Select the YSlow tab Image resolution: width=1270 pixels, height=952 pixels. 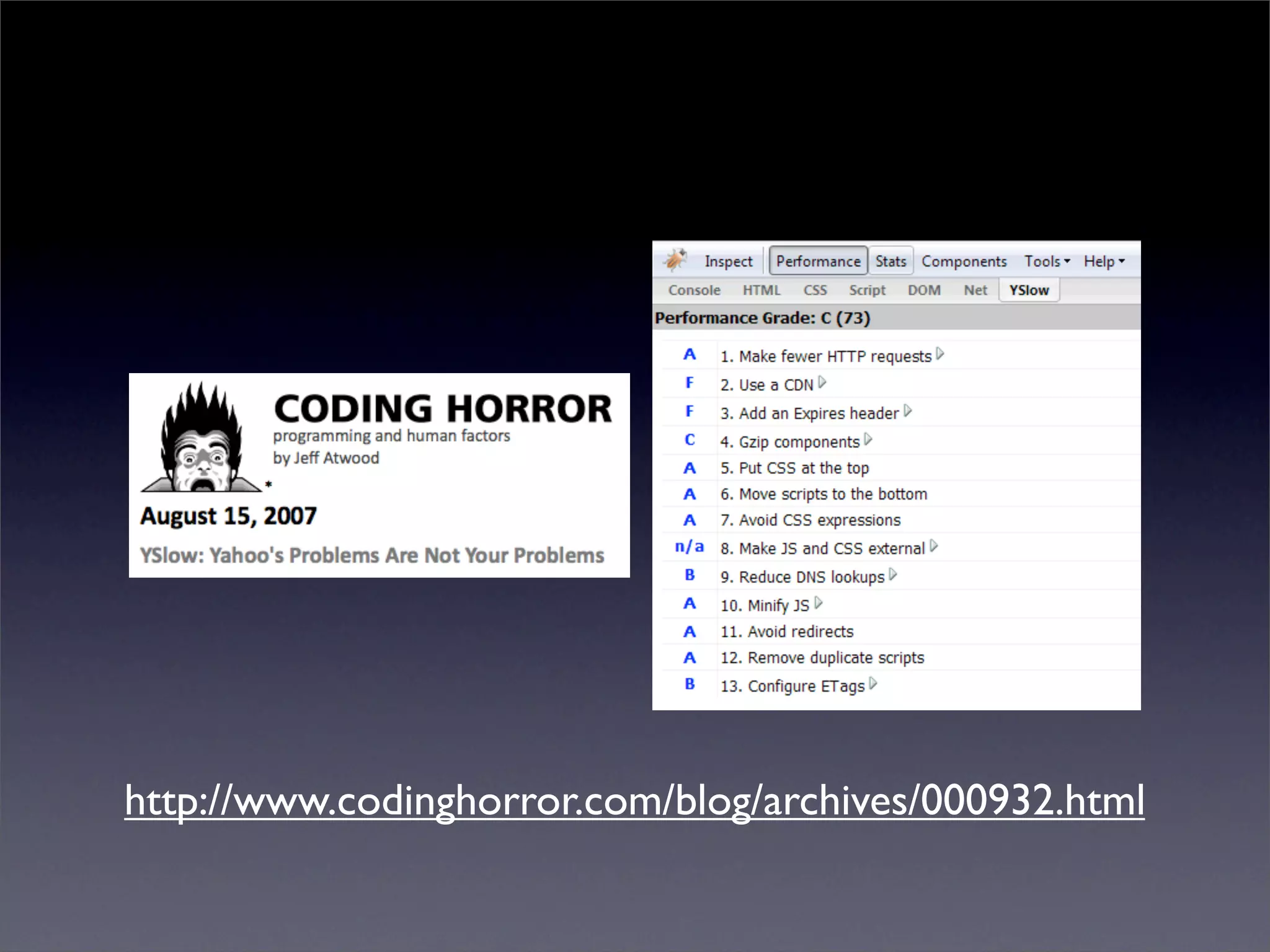(1029, 290)
